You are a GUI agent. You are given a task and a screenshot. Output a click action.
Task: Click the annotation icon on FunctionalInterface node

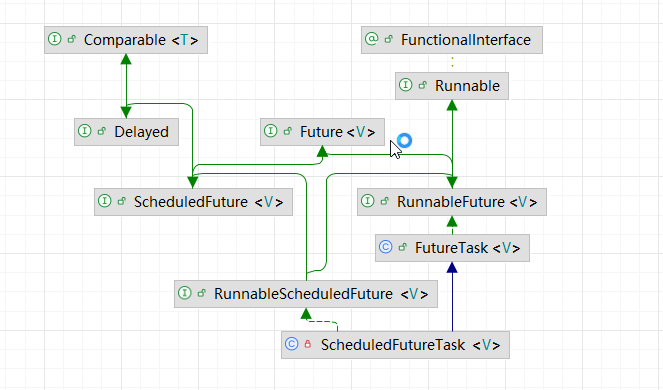pos(371,39)
